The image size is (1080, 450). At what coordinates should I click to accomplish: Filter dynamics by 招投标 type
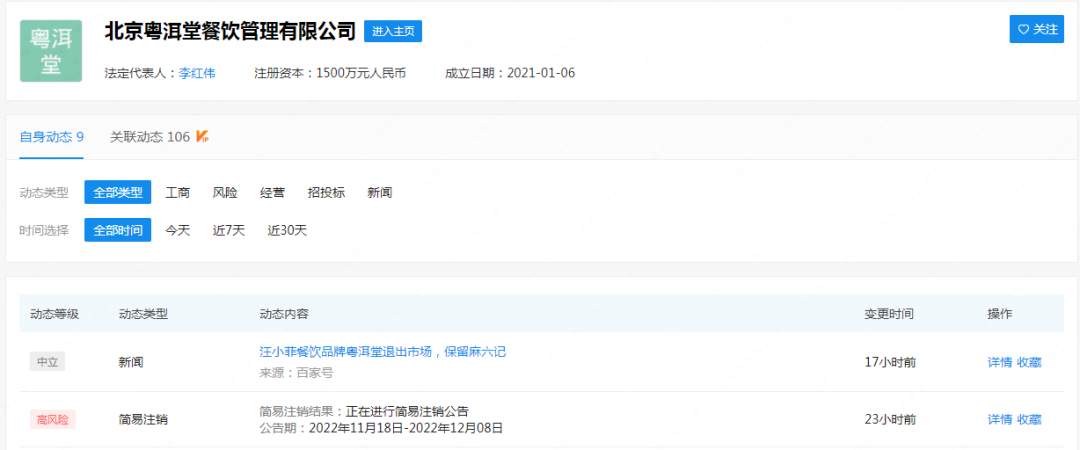(326, 192)
